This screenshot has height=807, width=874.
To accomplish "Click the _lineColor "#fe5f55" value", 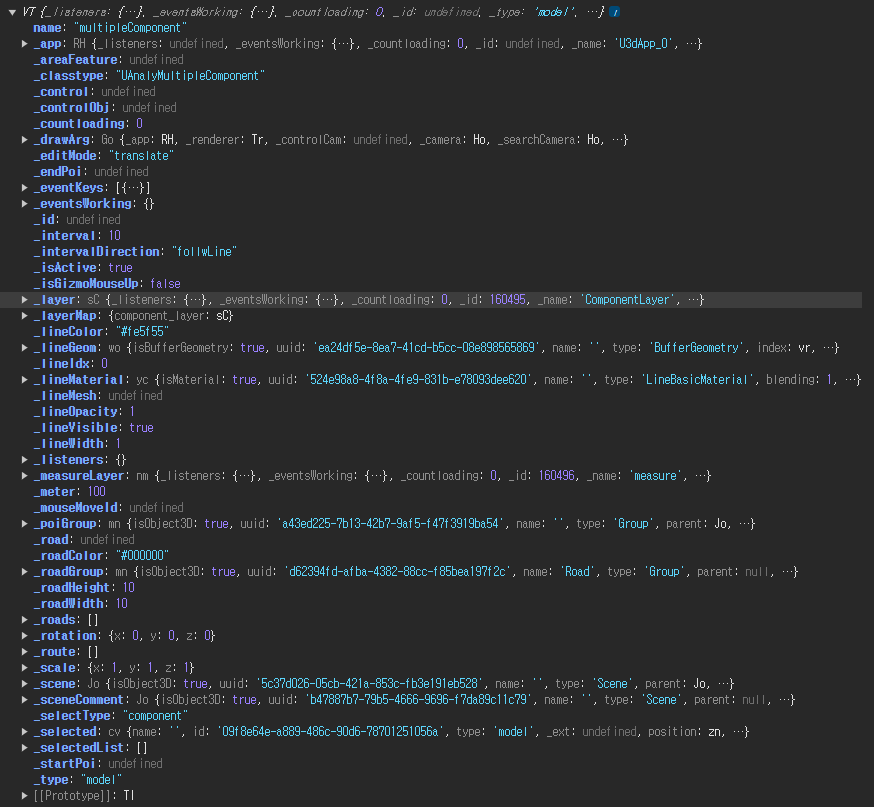I will coord(142,332).
